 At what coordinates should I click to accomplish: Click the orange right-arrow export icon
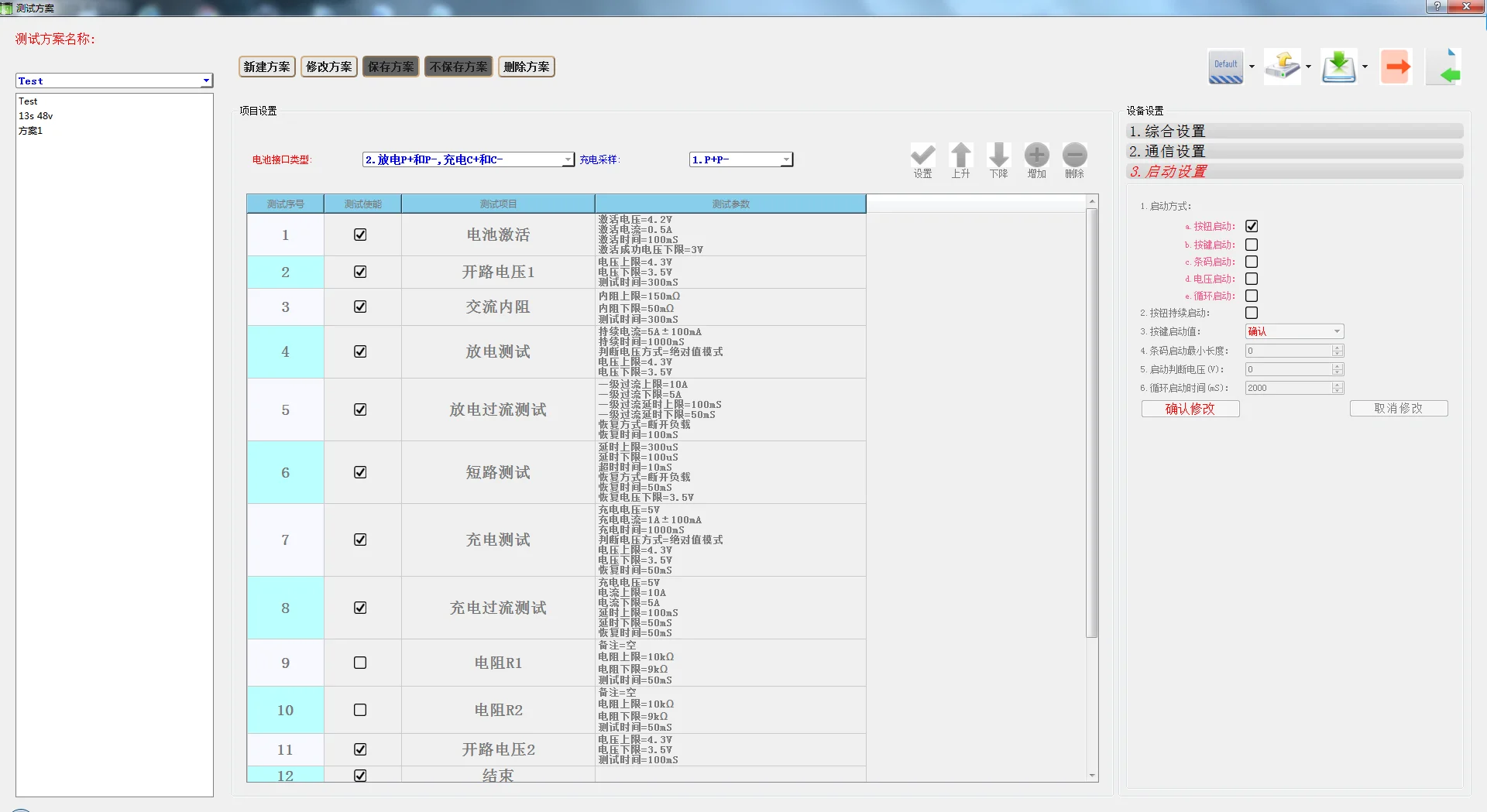pyautogui.click(x=1396, y=67)
